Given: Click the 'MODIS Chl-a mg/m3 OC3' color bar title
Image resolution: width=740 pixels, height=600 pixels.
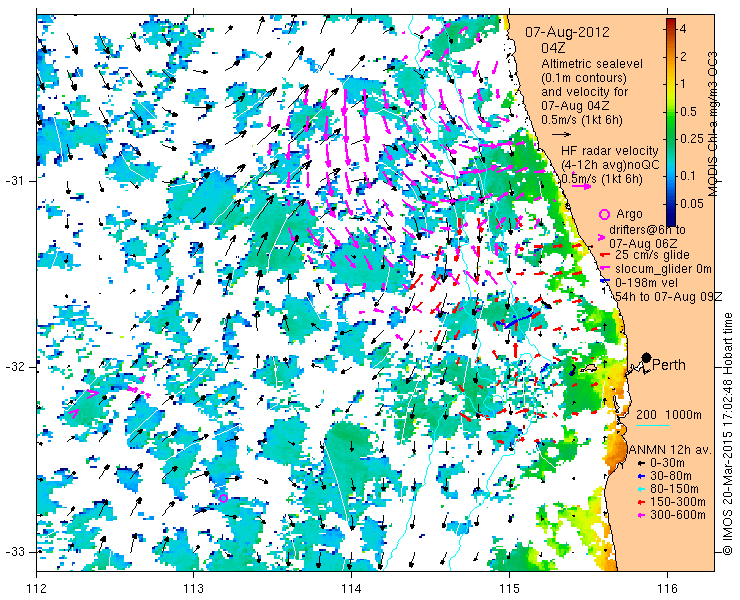Looking at the screenshot, I should [x=712, y=124].
